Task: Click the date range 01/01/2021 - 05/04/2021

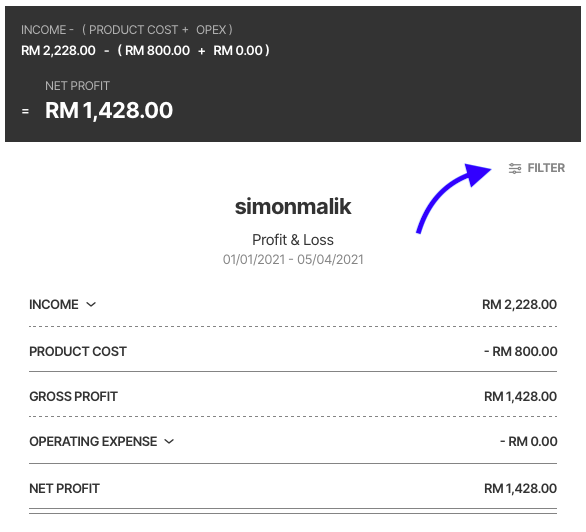Action: 293,259
